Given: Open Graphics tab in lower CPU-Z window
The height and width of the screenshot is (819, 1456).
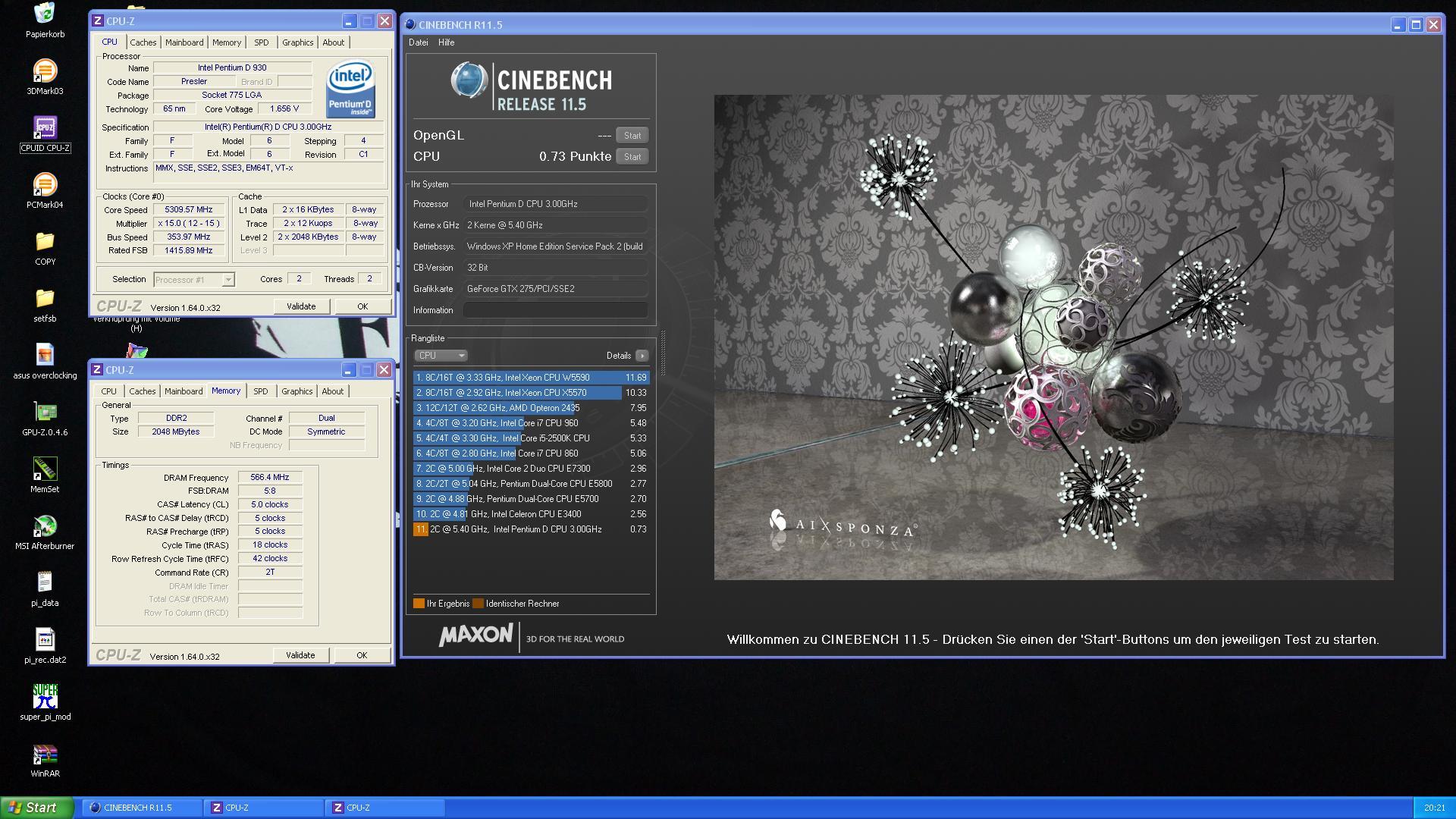Looking at the screenshot, I should [297, 391].
